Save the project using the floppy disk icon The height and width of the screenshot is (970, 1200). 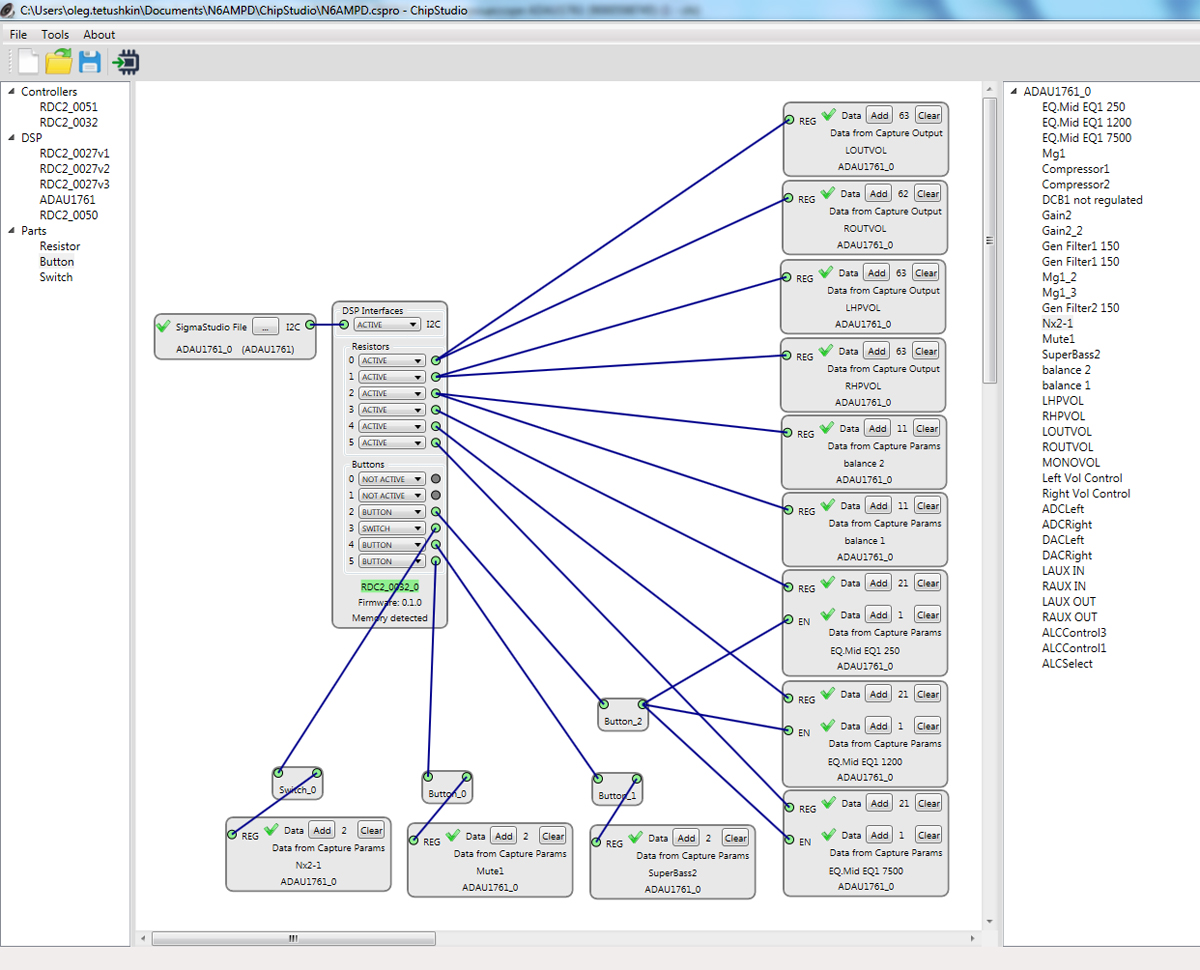tap(90, 62)
